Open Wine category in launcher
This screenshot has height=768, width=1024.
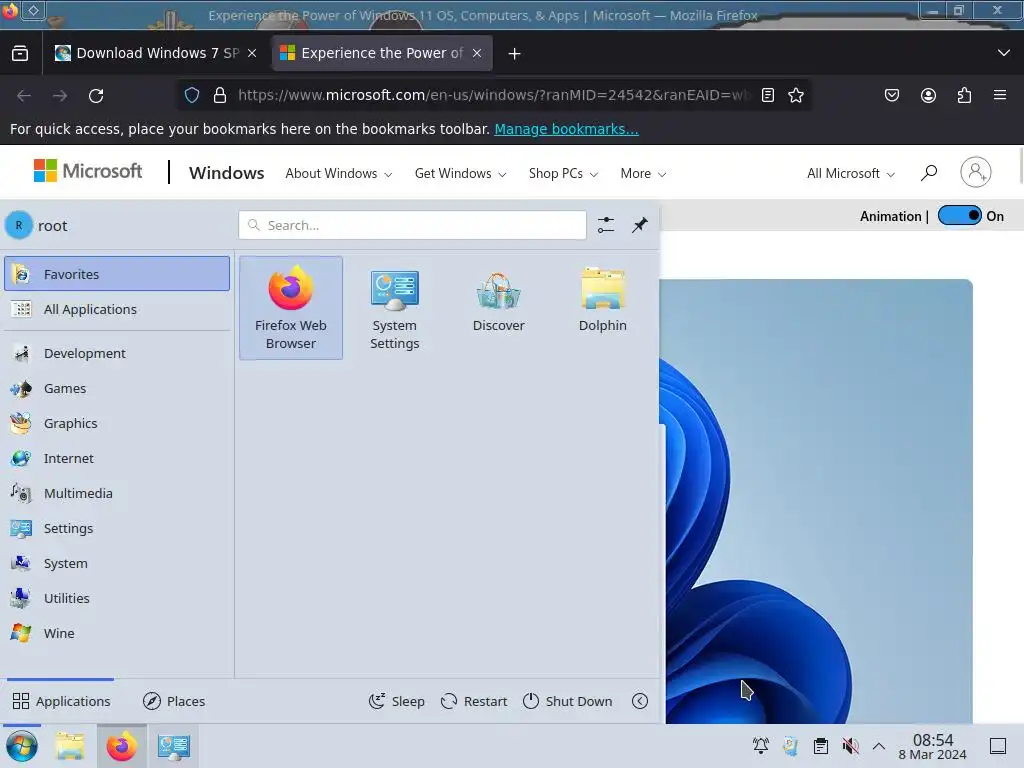tap(117, 633)
